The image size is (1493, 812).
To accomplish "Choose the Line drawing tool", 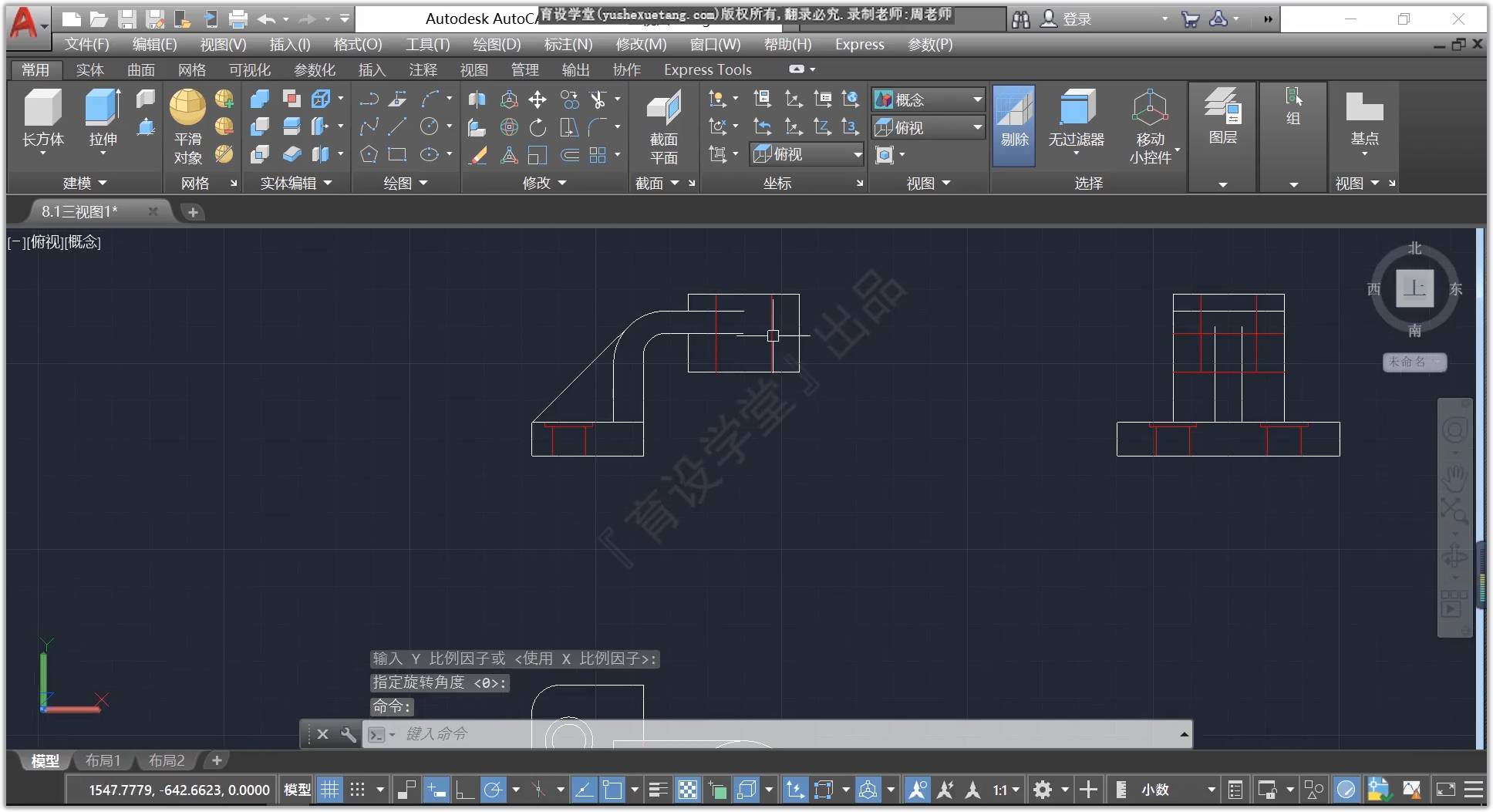I will [398, 126].
